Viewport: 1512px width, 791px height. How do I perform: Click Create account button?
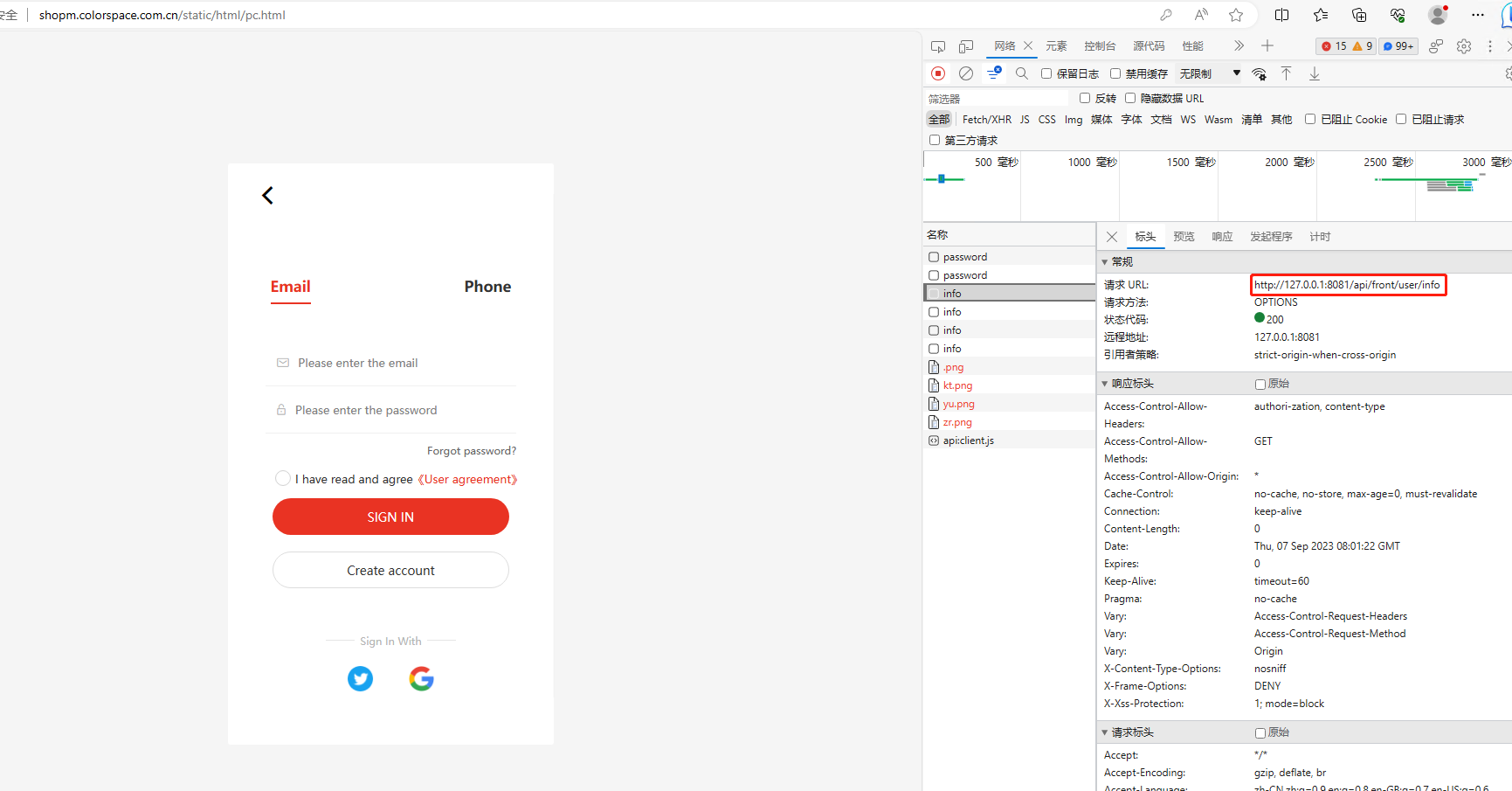tap(390, 570)
